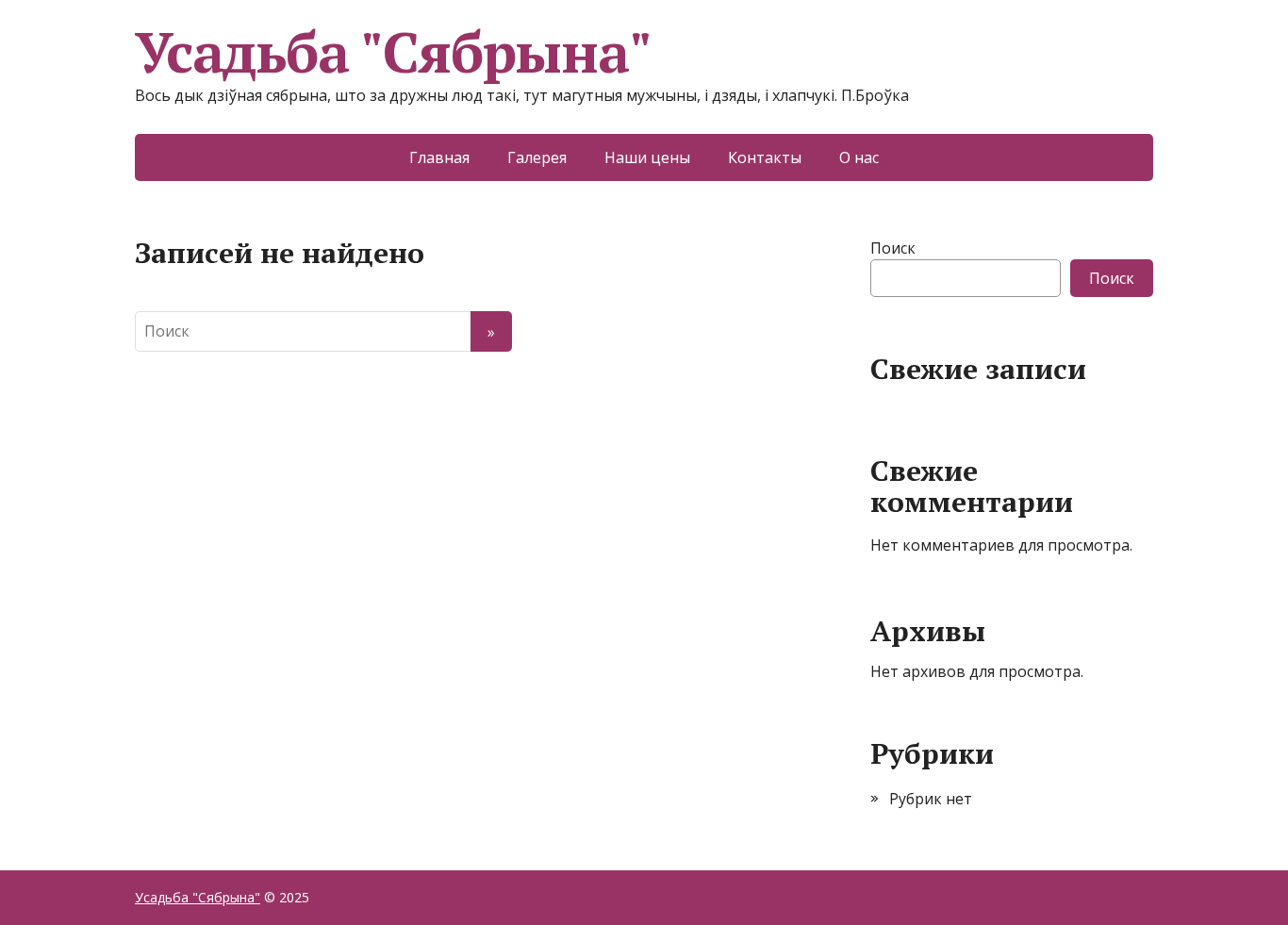Select the tagline quote by П.Броўка

coord(521,95)
